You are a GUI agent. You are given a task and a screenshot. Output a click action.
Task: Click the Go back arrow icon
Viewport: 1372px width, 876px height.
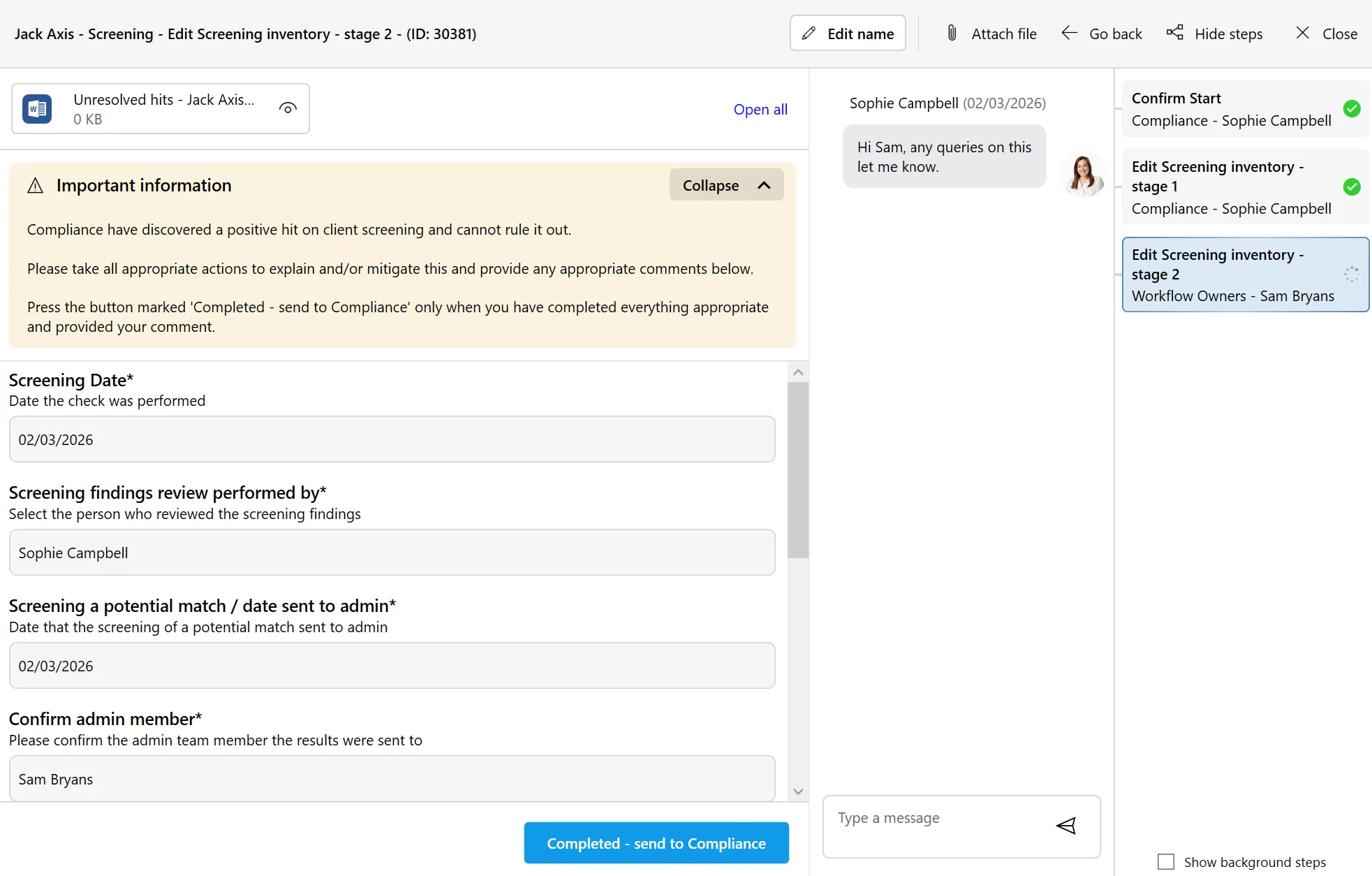coord(1069,33)
